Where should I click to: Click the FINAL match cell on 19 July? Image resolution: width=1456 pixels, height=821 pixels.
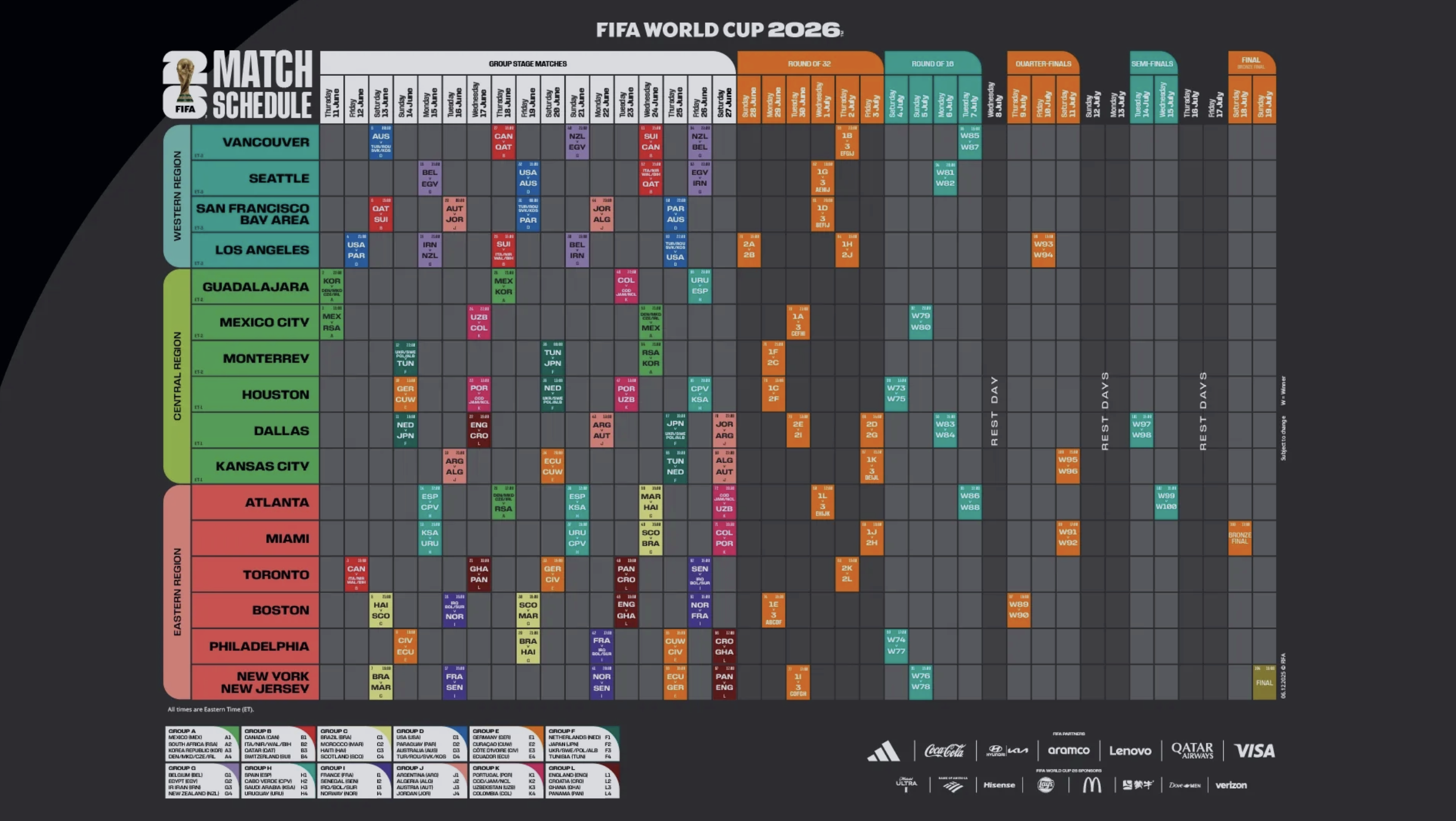click(x=1264, y=682)
